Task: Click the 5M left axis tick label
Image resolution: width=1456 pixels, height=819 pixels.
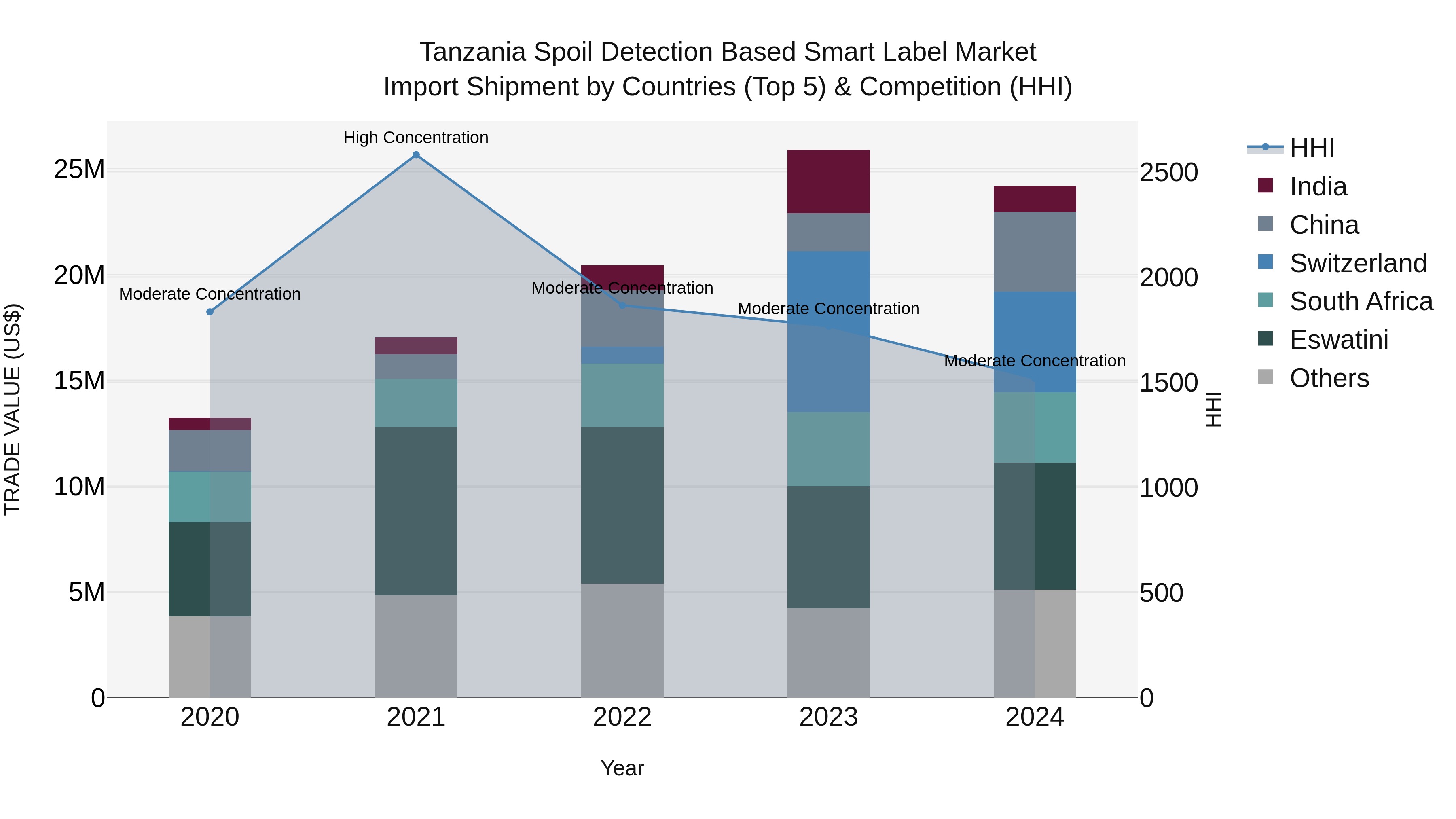Action: tap(87, 593)
